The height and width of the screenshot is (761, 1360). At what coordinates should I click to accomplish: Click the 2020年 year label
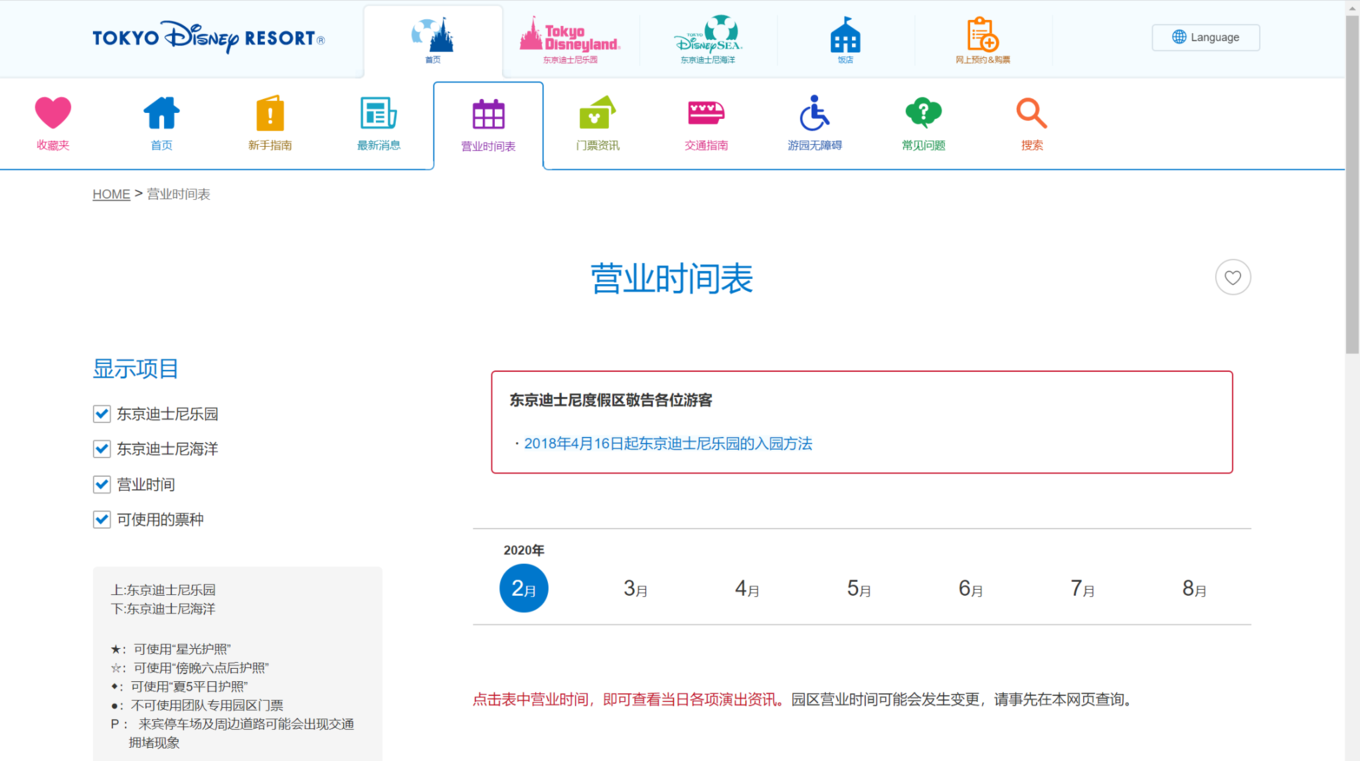524,550
